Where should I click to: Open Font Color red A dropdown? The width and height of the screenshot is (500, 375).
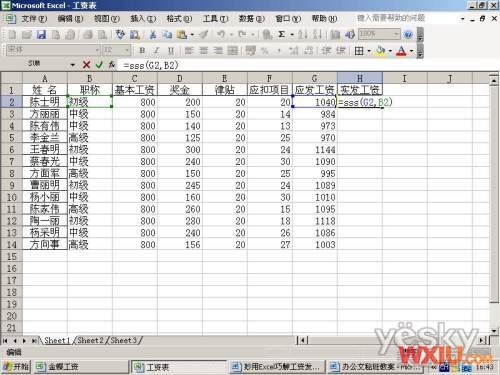(412, 51)
